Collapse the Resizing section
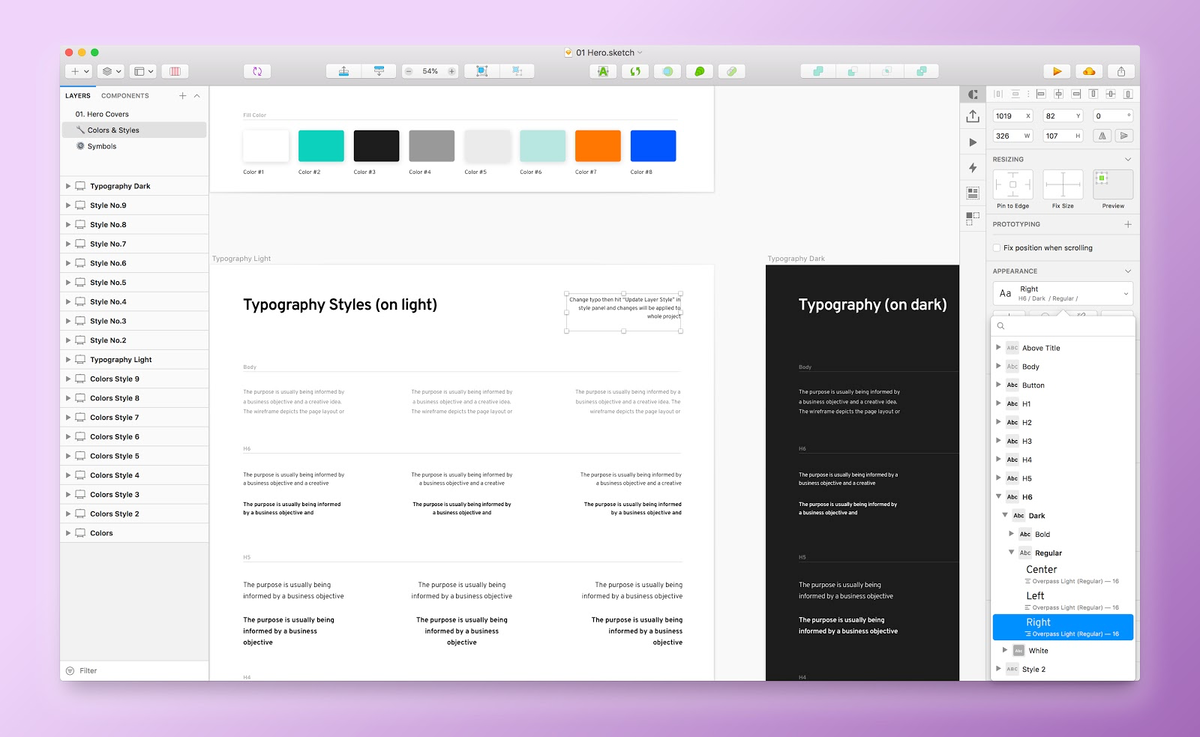This screenshot has height=737, width=1200. [x=1128, y=159]
